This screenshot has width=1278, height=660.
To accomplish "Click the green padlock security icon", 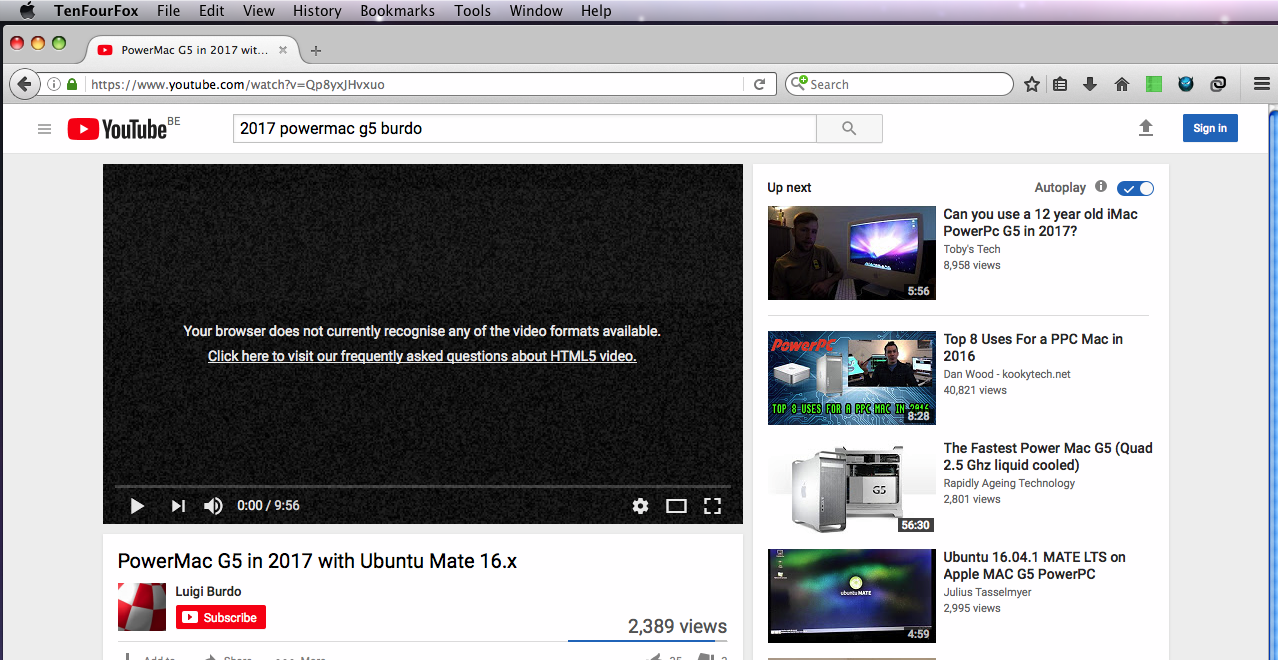I will [72, 85].
